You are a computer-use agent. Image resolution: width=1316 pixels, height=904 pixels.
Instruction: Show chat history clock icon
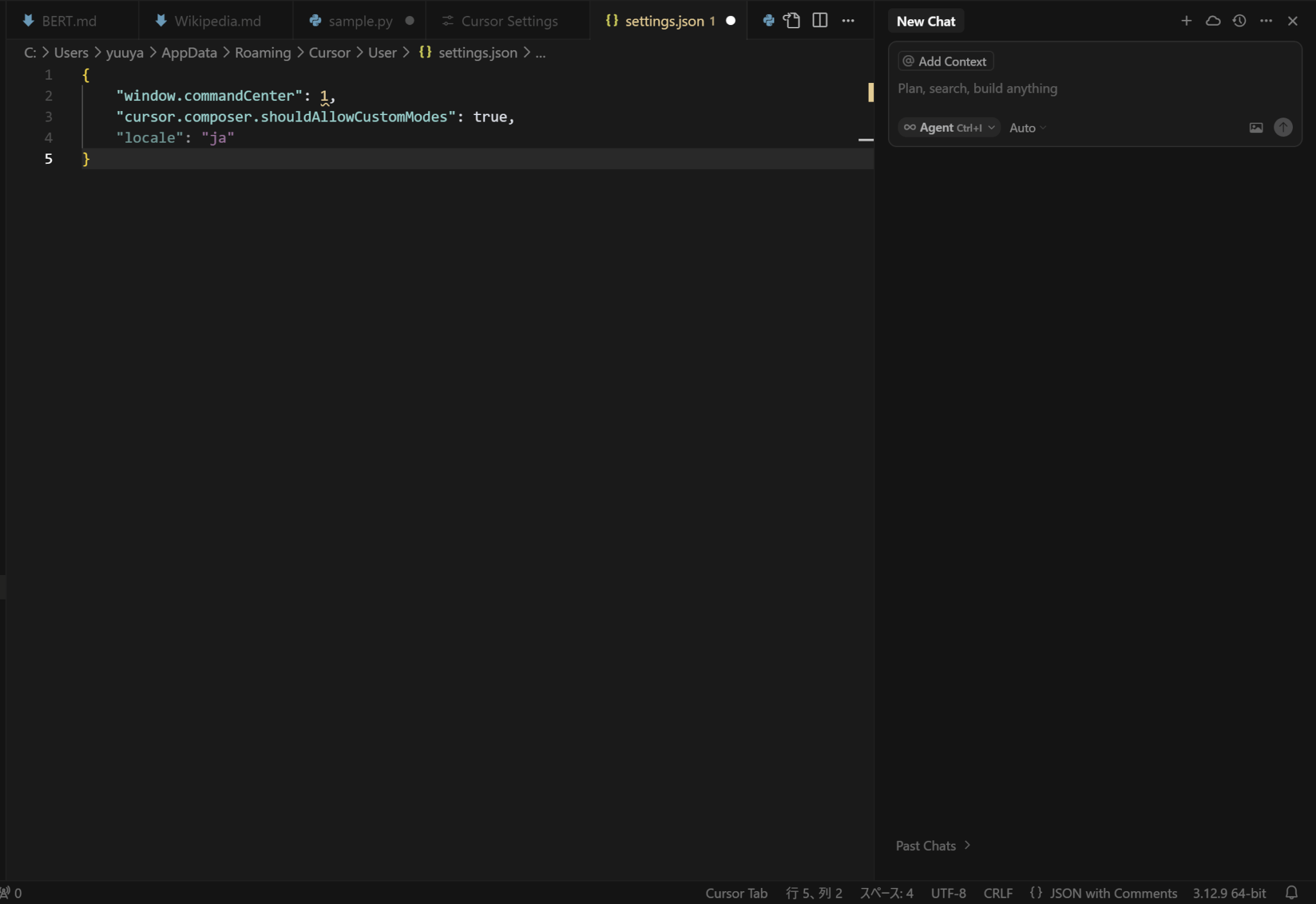[1240, 21]
